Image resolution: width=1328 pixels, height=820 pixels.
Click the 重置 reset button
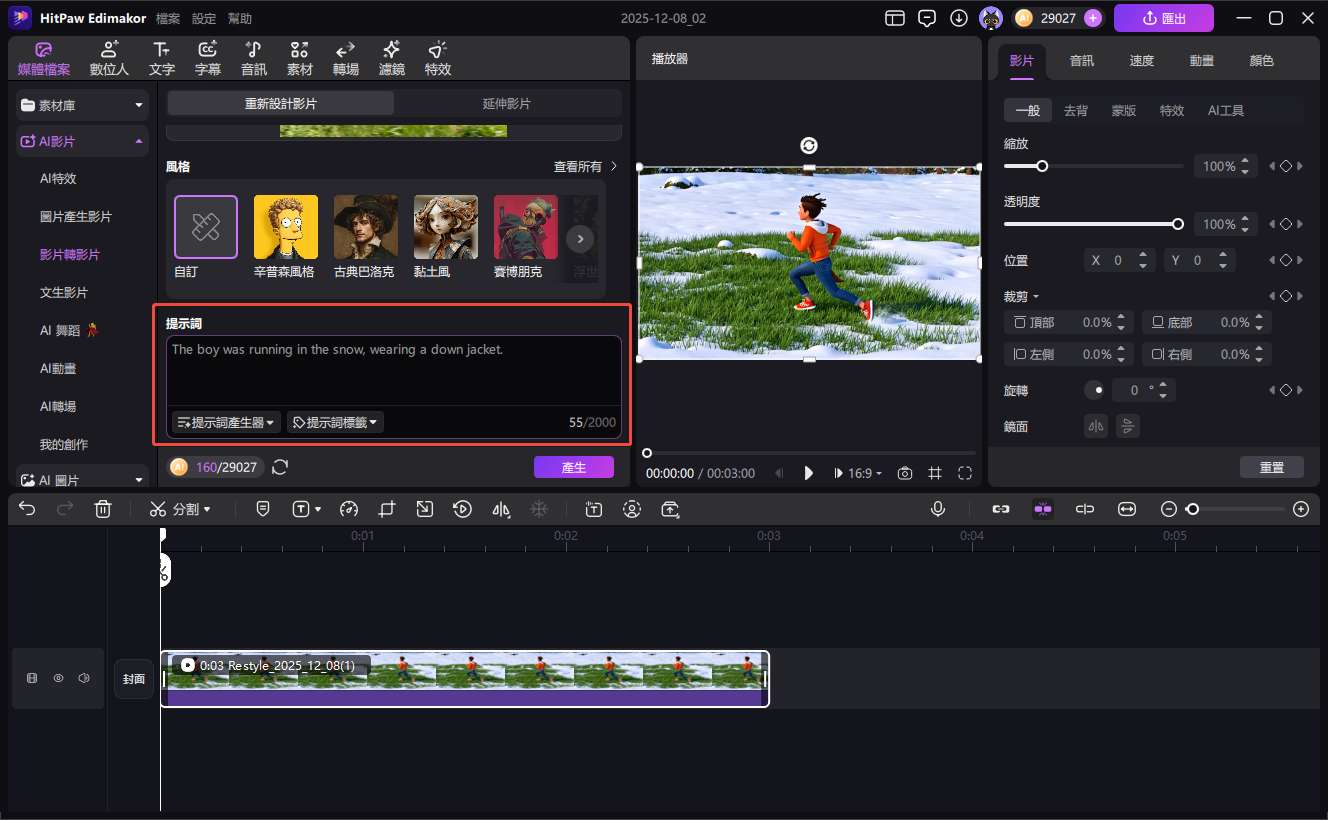click(1272, 467)
